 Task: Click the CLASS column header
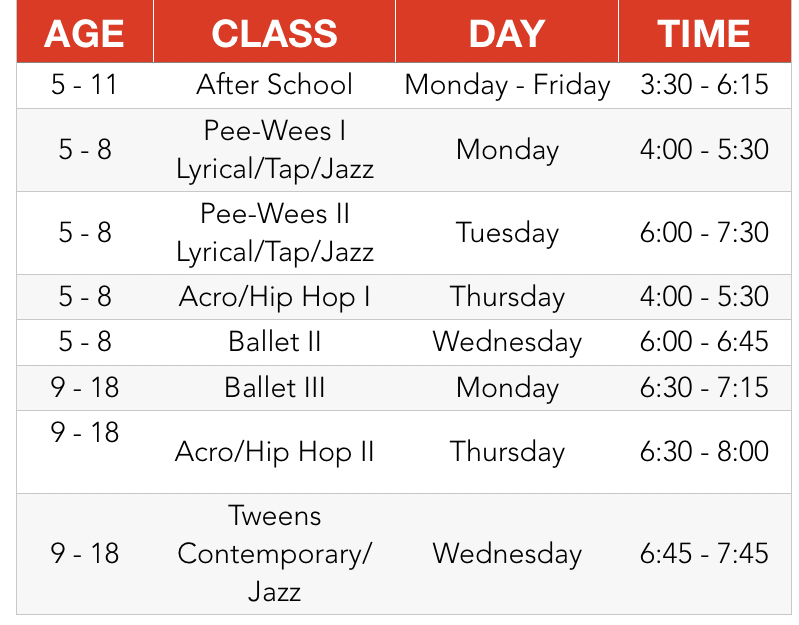(x=274, y=34)
